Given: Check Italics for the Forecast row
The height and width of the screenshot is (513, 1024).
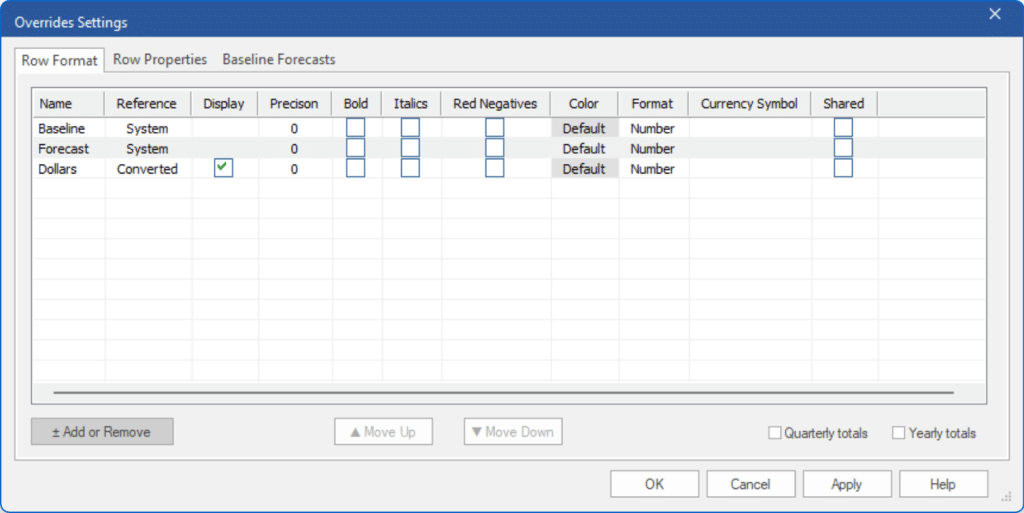Looking at the screenshot, I should coord(410,148).
